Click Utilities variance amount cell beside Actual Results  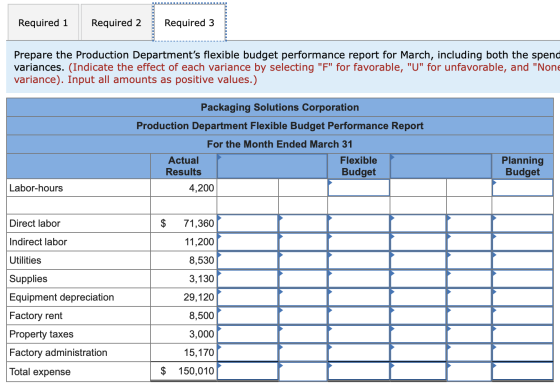pos(248,260)
